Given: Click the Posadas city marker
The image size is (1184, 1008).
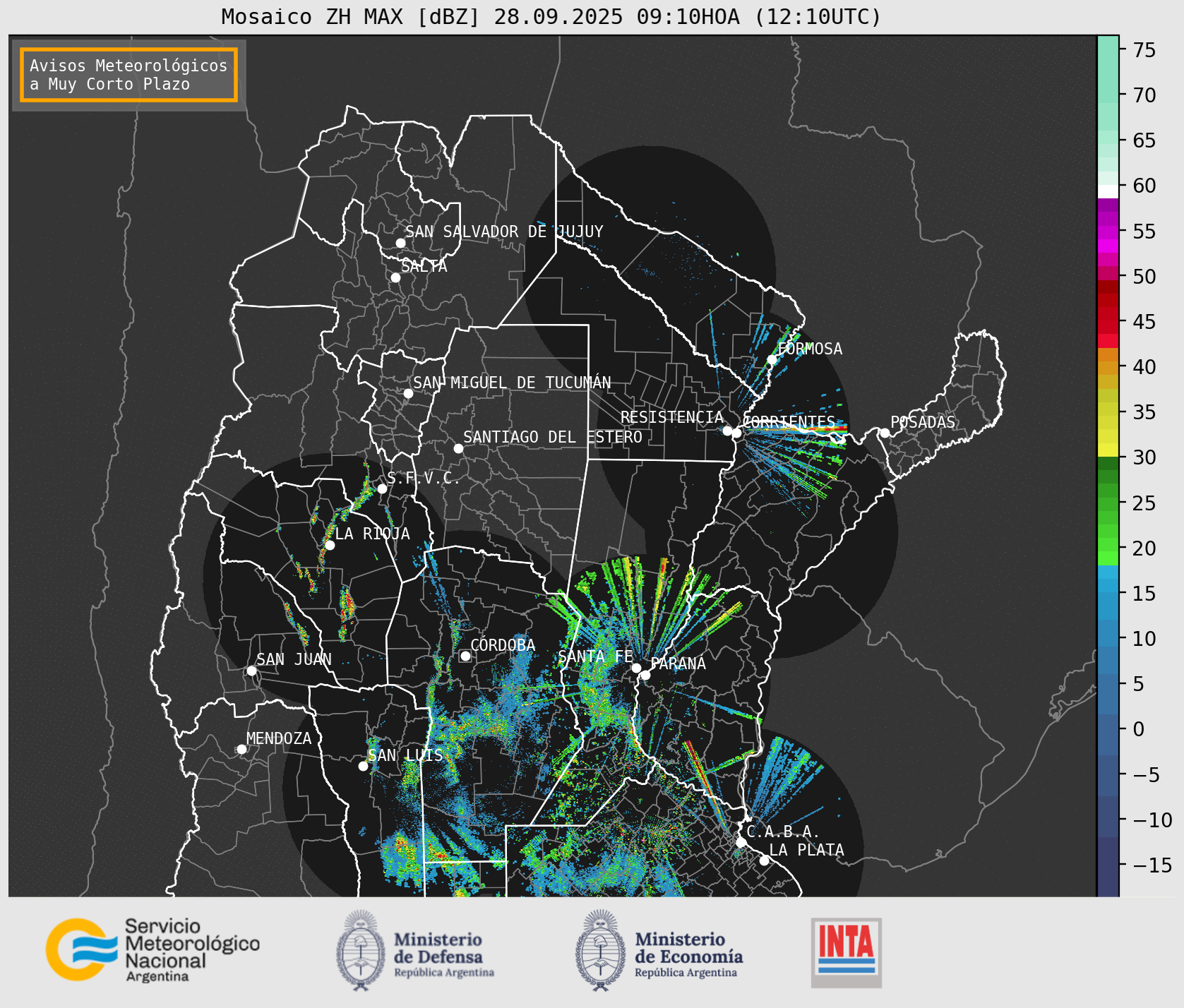Looking at the screenshot, I should pos(884,433).
